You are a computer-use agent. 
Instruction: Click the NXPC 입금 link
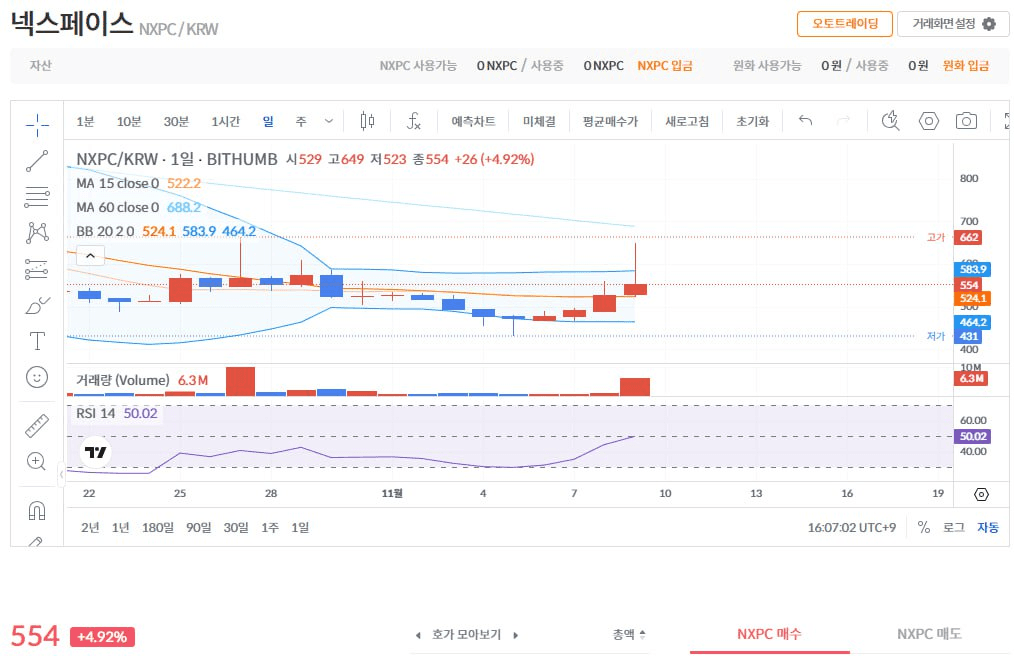665,66
